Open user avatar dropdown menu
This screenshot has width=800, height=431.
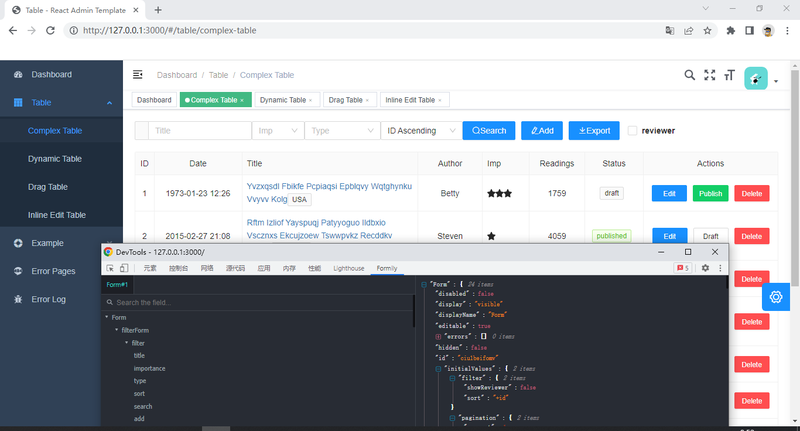[761, 79]
